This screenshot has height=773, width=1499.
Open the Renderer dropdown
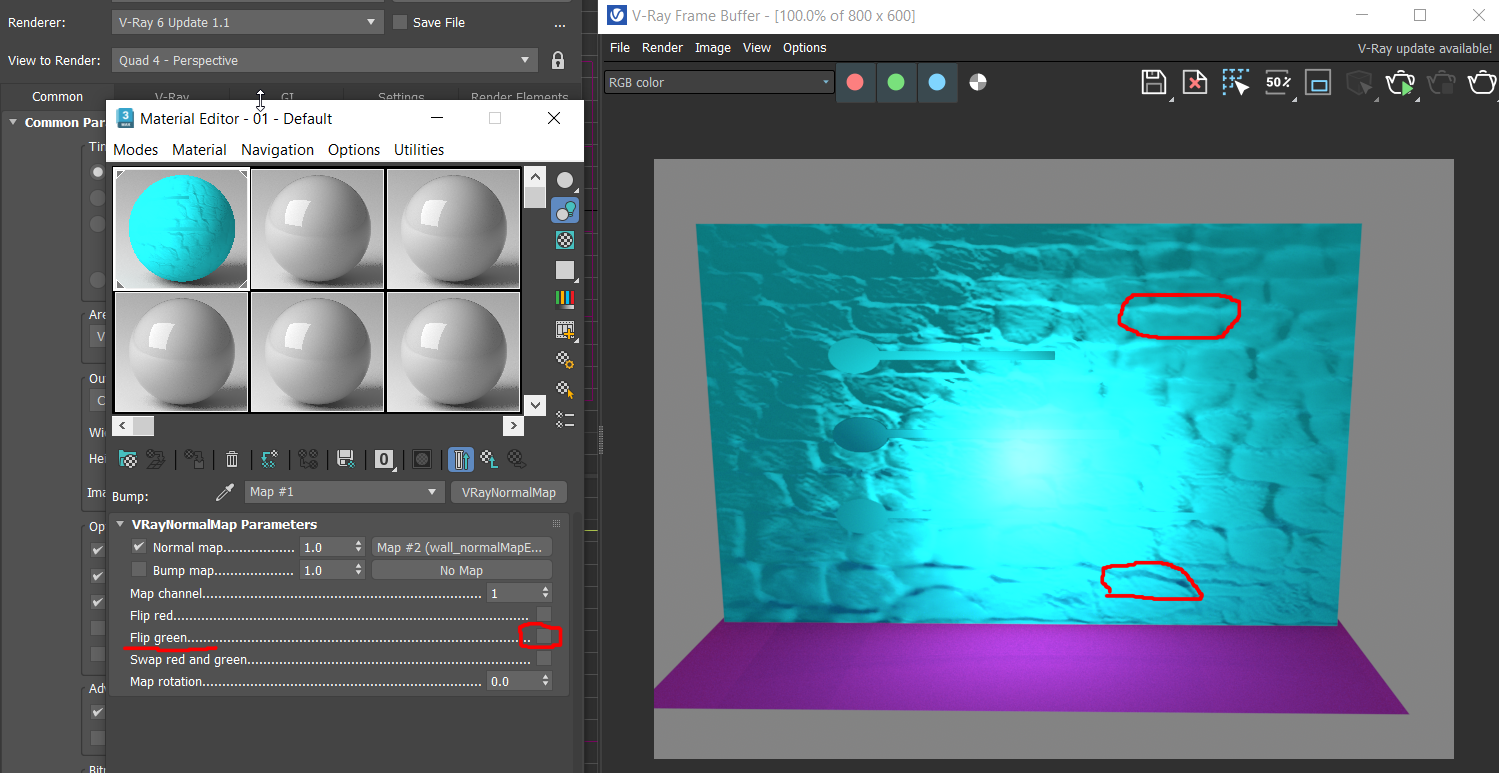pos(247,22)
